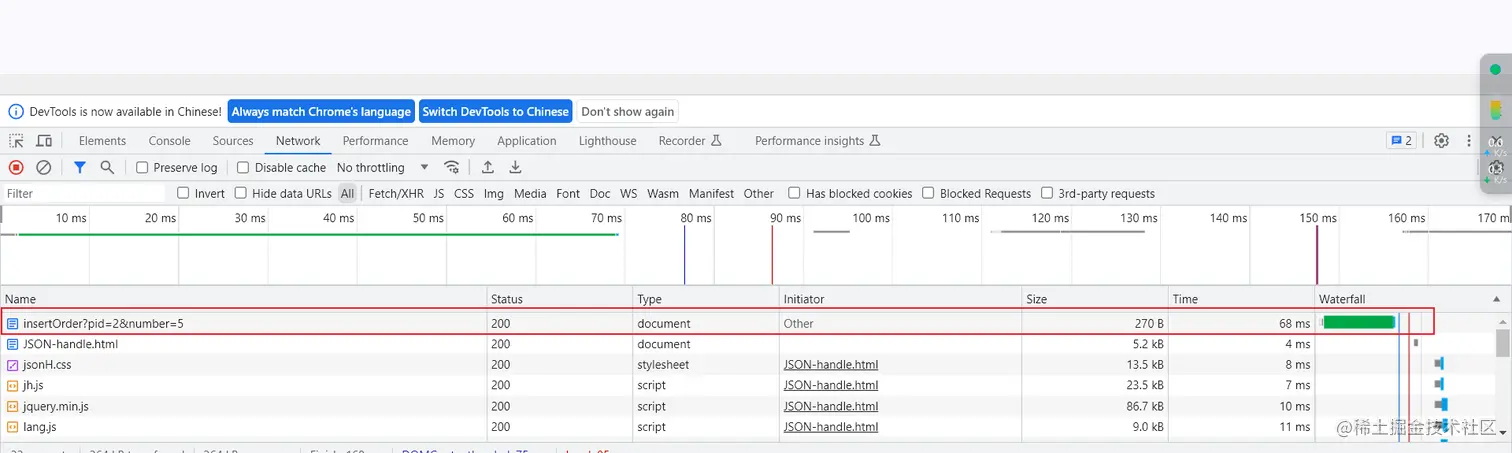Open the DevTools settings gear

tap(1441, 141)
